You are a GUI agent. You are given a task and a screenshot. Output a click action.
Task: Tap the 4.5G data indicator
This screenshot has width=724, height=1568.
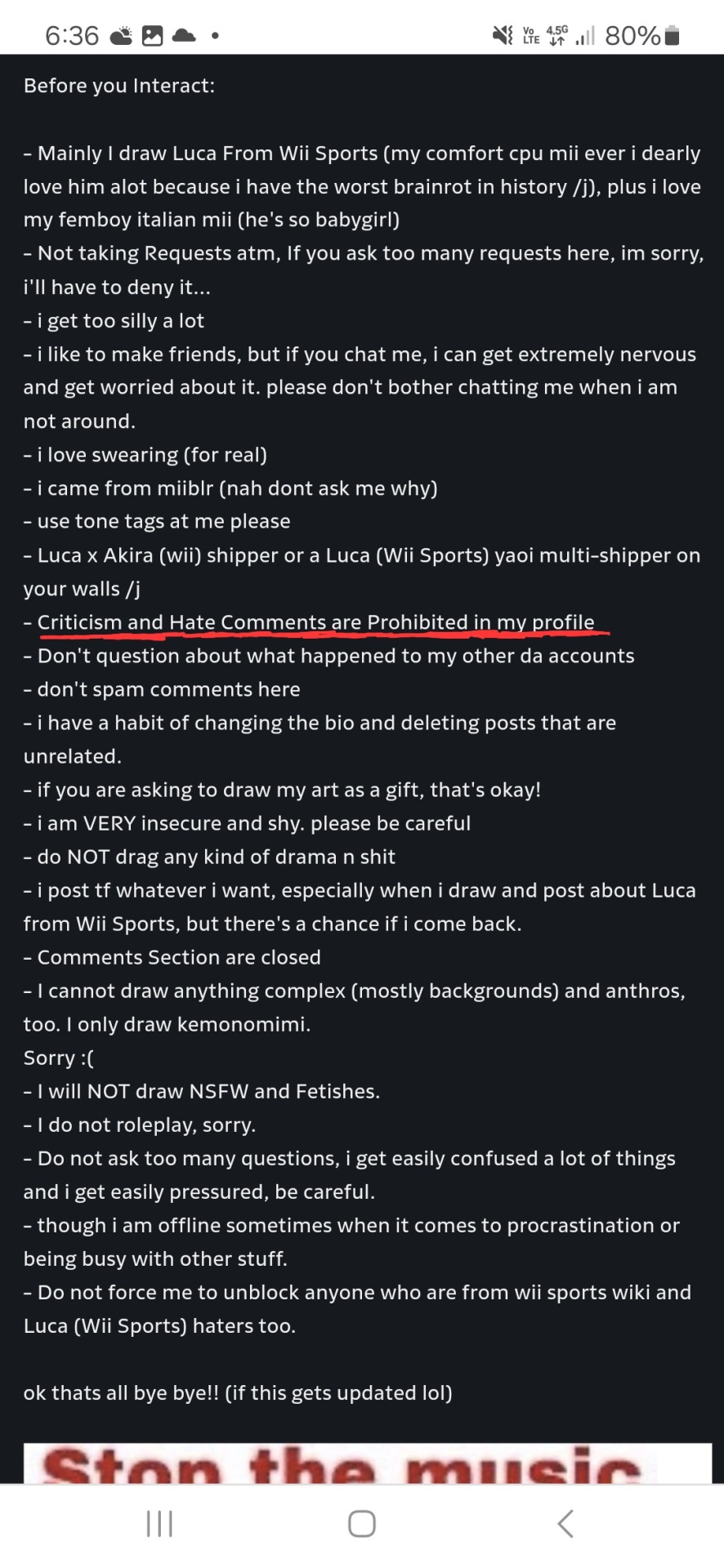pyautogui.click(x=557, y=36)
